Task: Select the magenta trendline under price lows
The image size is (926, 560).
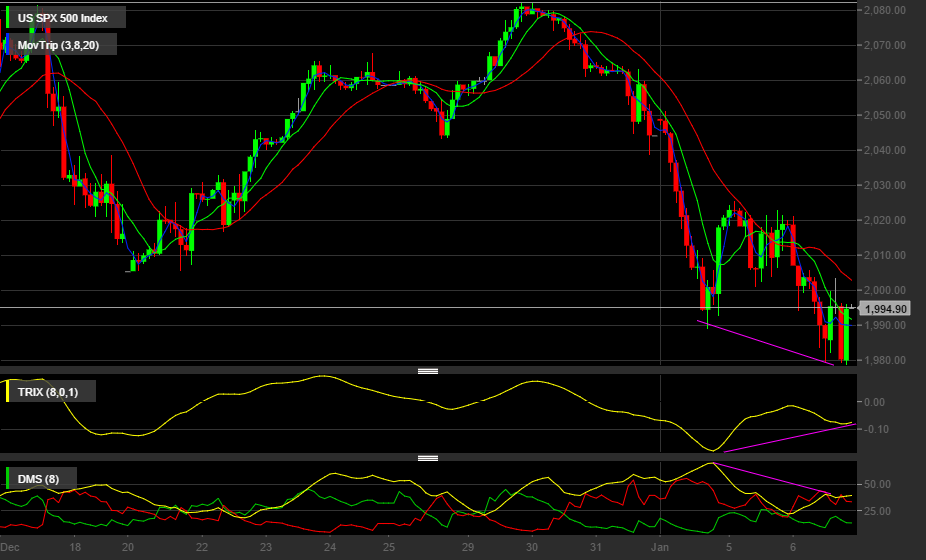Action: coord(766,343)
